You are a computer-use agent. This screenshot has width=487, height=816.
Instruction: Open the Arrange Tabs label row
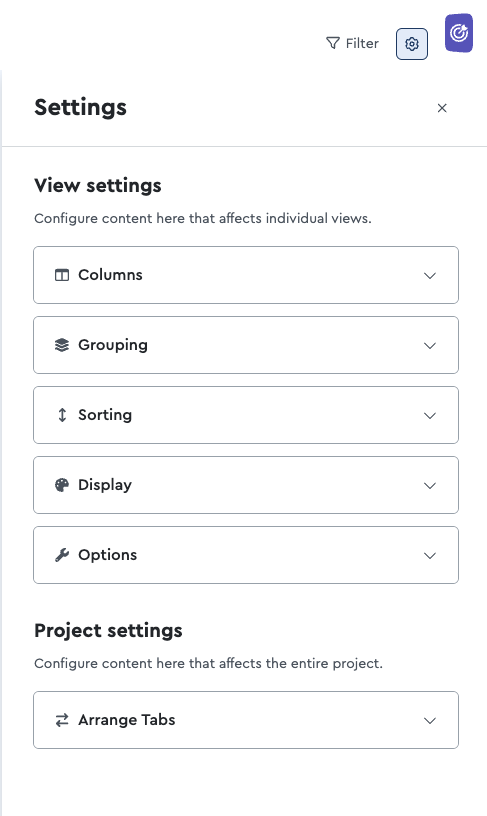(246, 720)
